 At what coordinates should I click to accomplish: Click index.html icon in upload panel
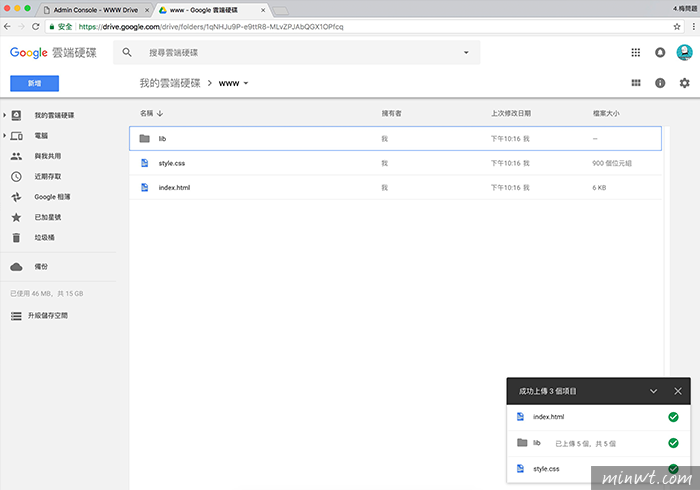coord(521,416)
